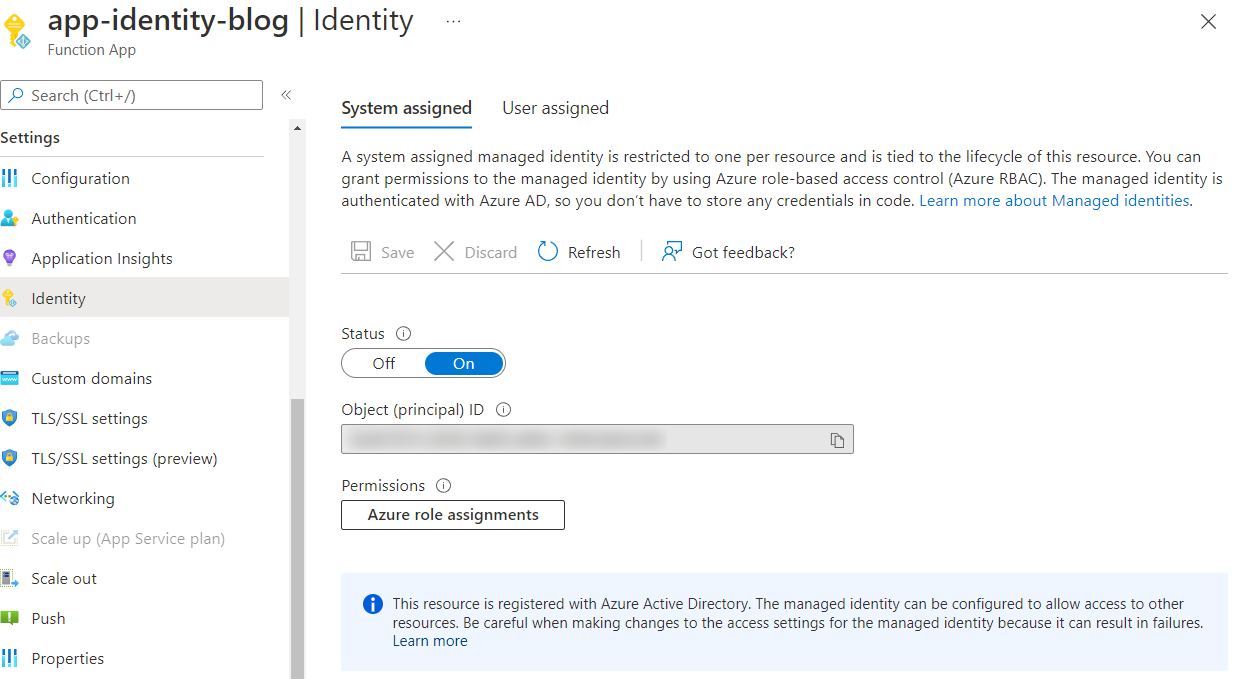The height and width of the screenshot is (679, 1238).
Task: Open Custom domains settings
Action: point(91,378)
